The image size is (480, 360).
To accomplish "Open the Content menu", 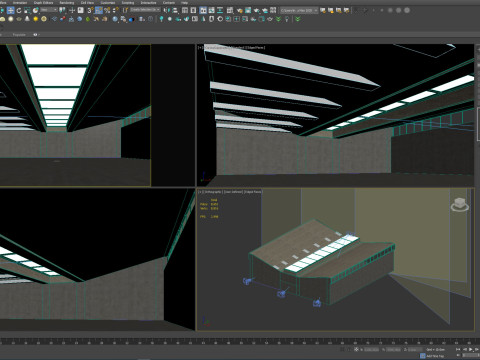I will (x=169, y=3).
